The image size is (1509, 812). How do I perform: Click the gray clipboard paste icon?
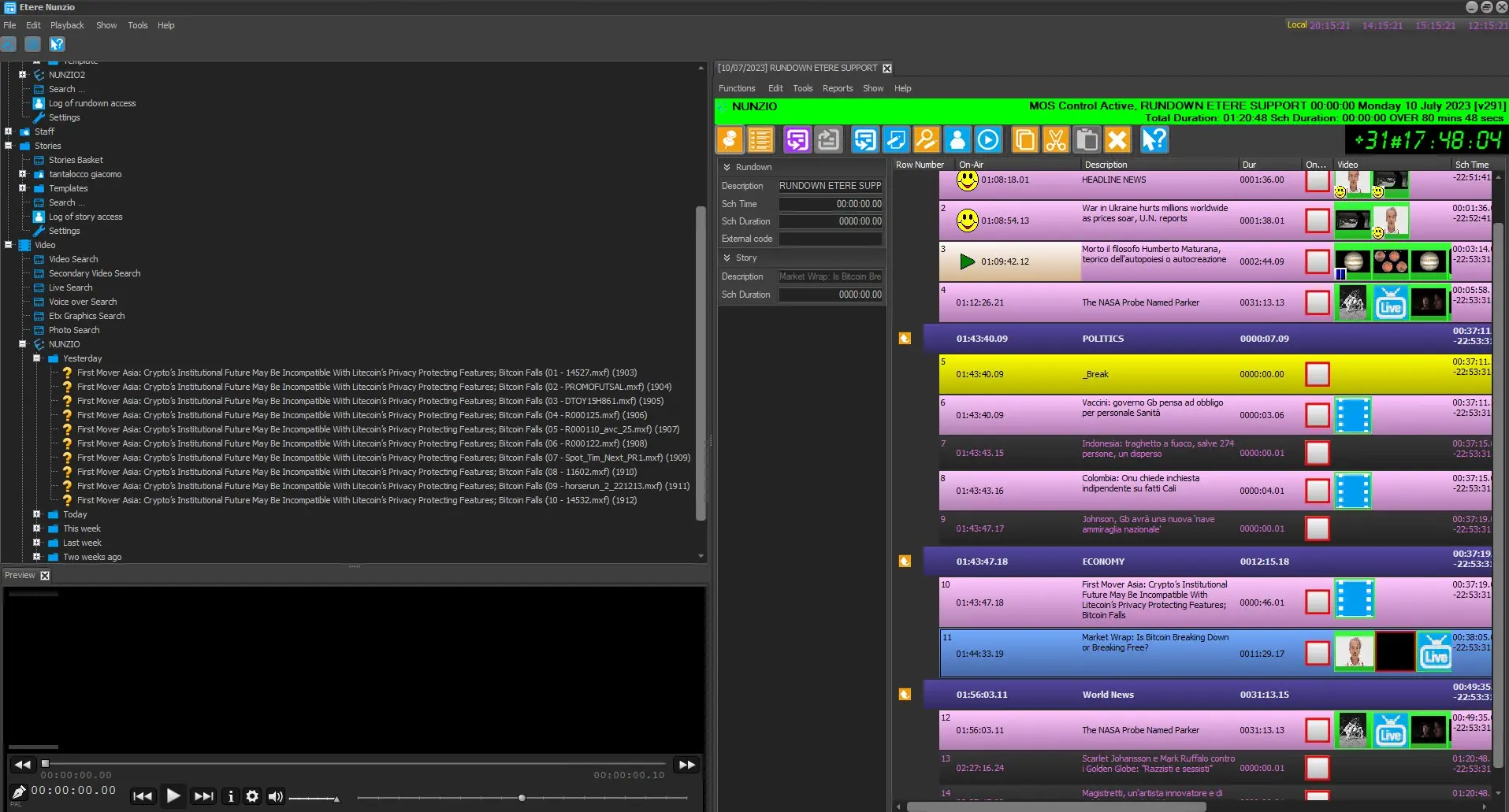pos(1087,140)
